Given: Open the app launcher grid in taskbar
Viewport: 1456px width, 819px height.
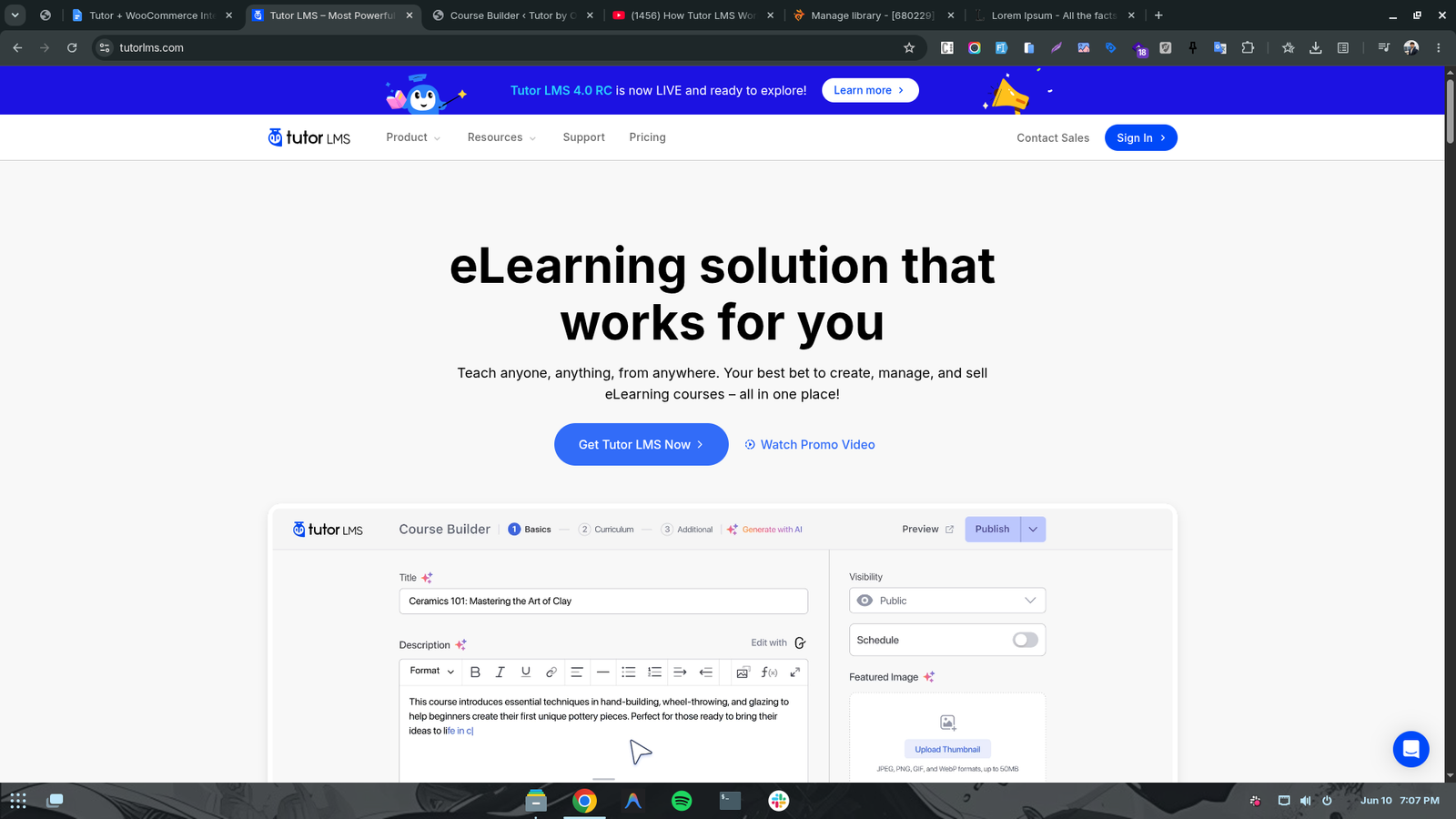Looking at the screenshot, I should (x=18, y=801).
